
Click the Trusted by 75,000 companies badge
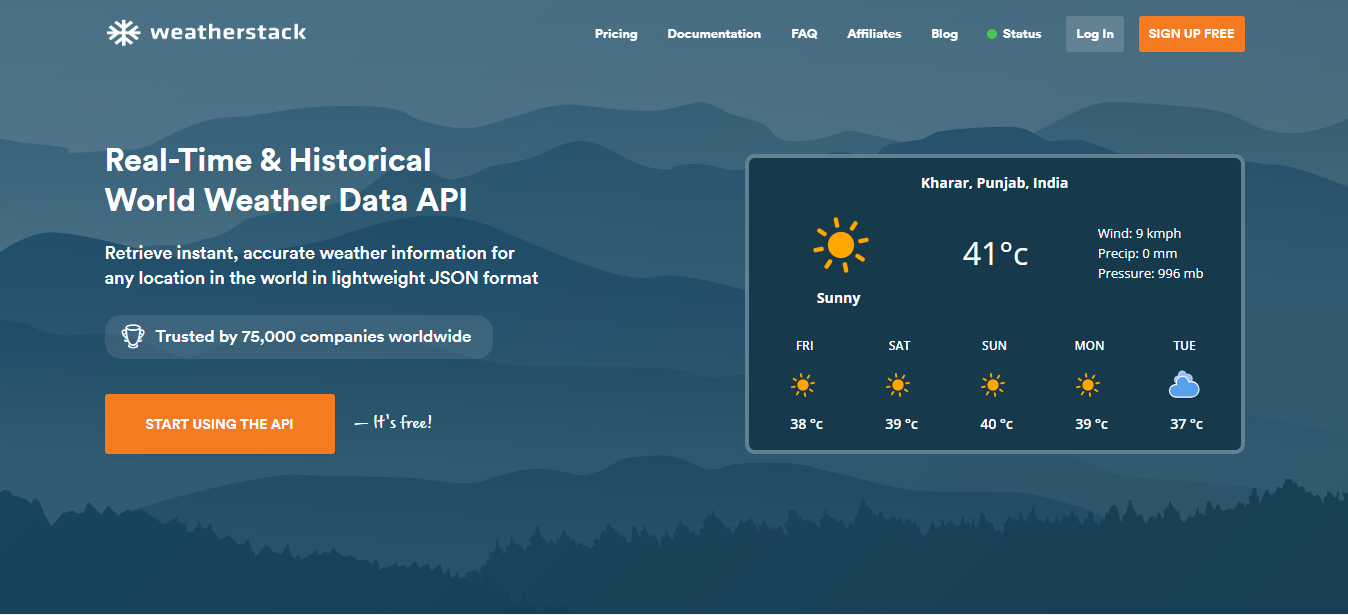click(299, 337)
